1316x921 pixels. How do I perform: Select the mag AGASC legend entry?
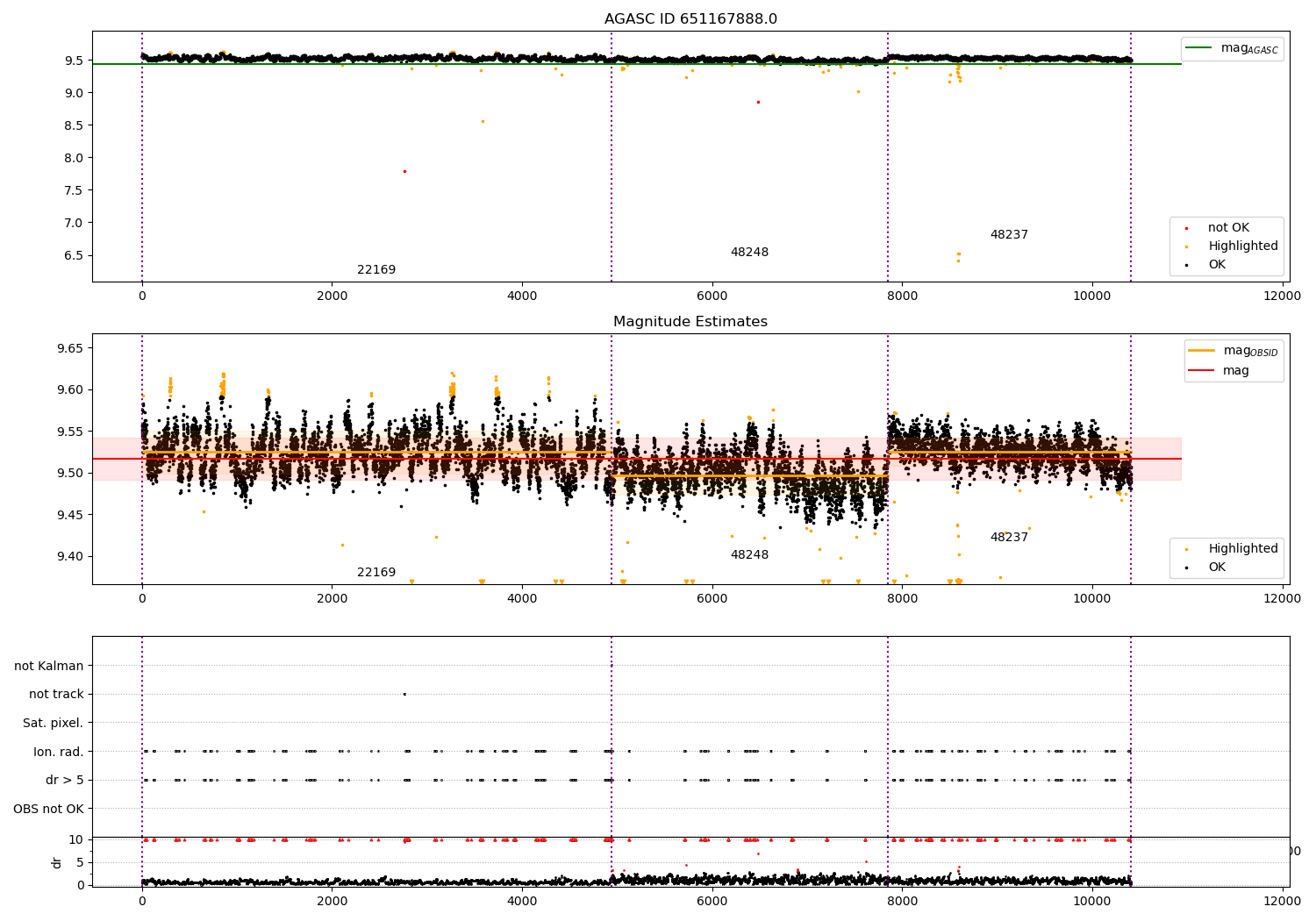[x=1232, y=49]
